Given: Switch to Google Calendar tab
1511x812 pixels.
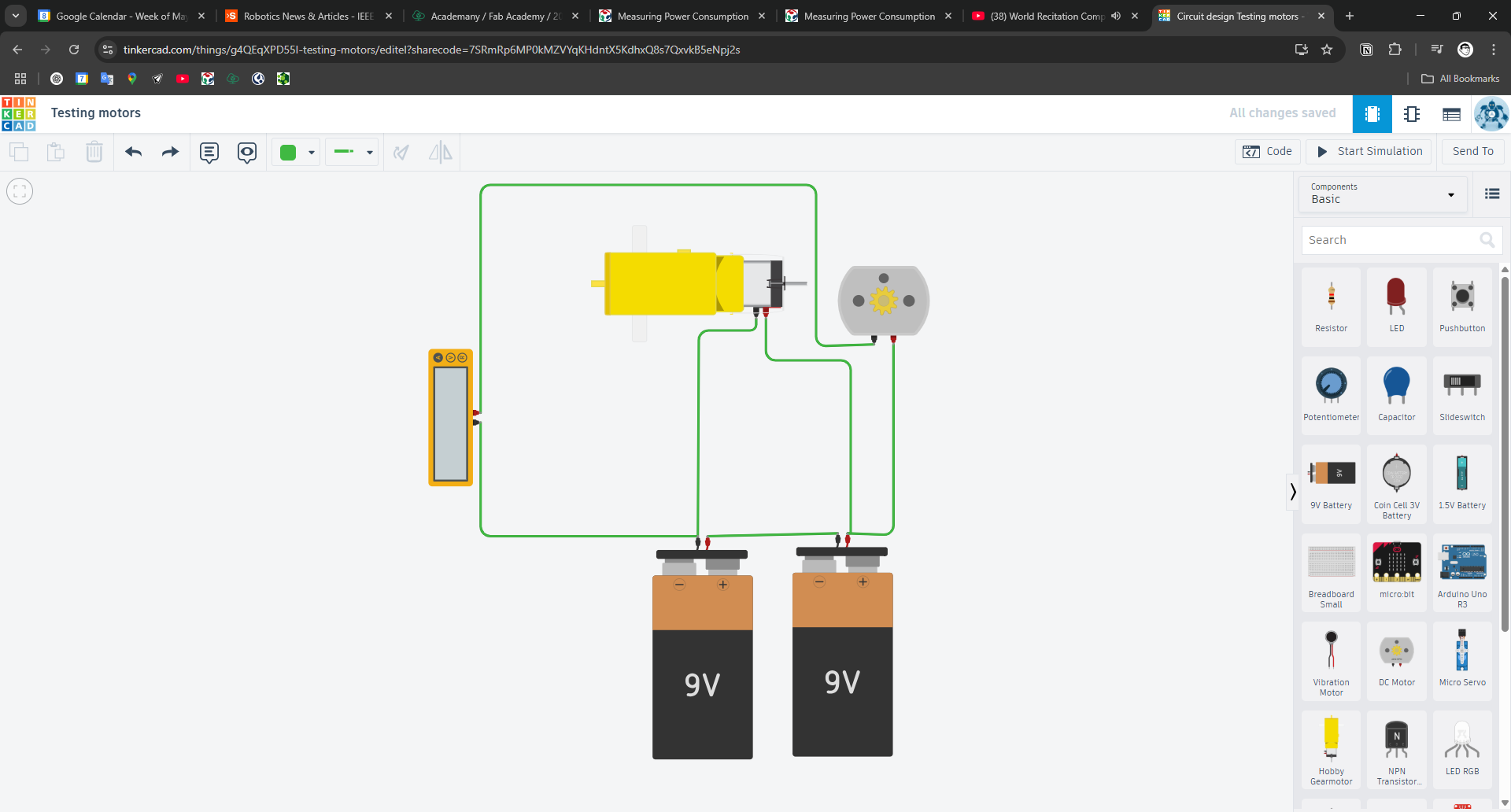Looking at the screenshot, I should (x=122, y=16).
